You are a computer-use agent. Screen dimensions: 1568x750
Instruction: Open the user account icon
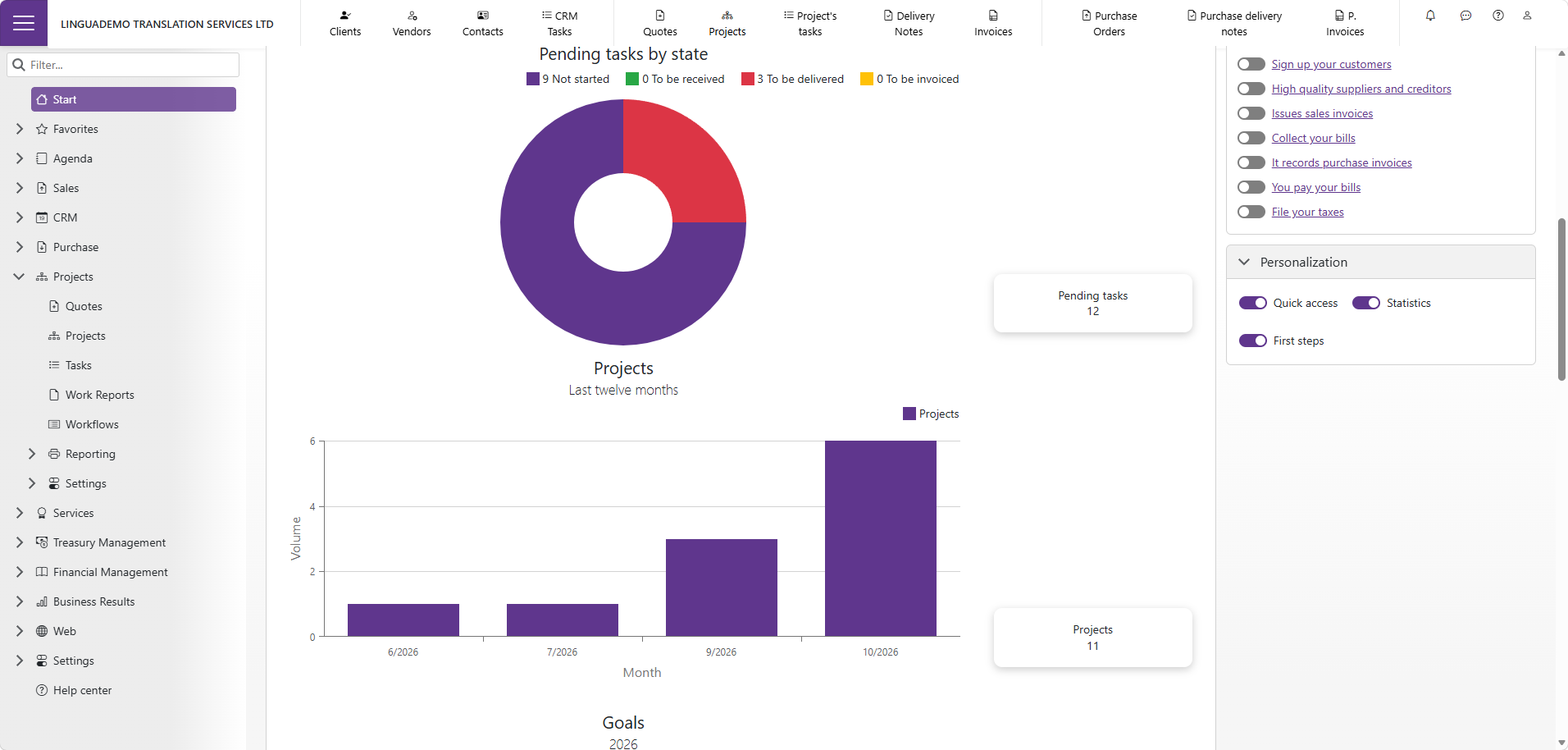pos(1527,16)
